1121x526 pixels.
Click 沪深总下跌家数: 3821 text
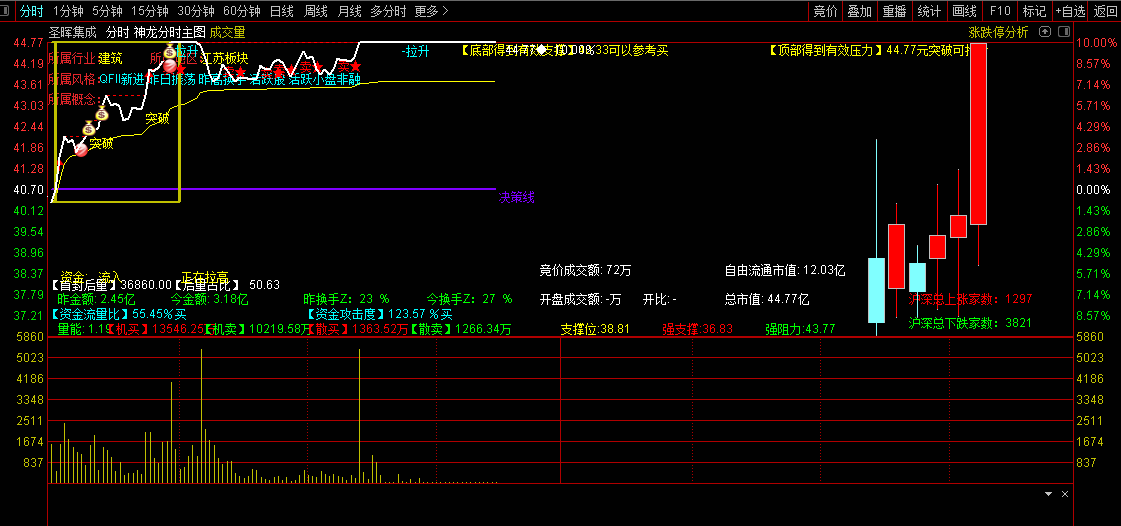(970, 323)
